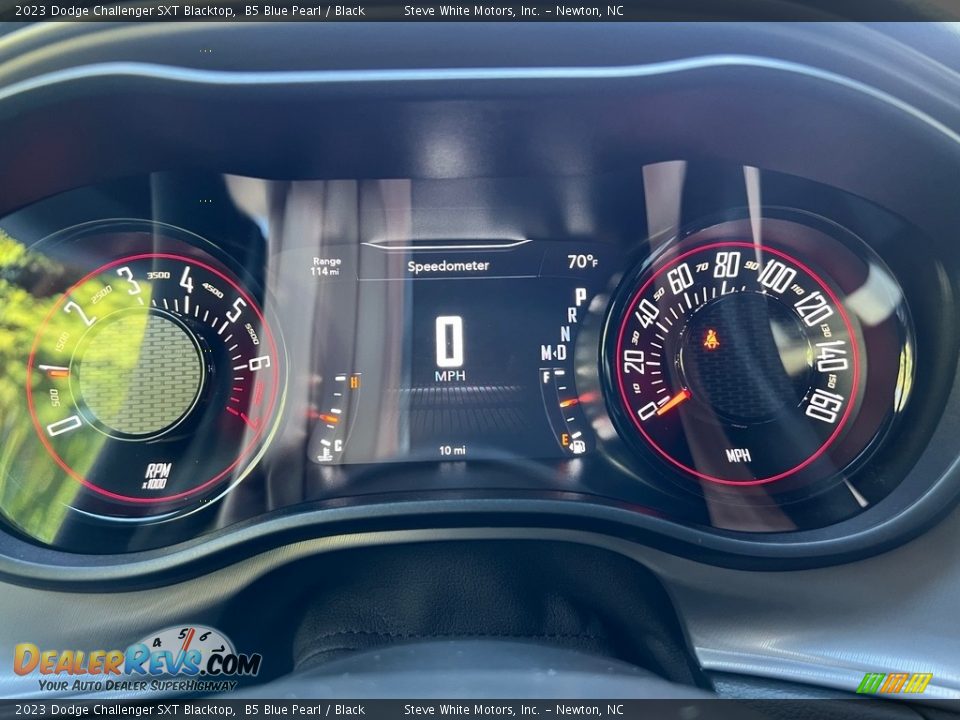Open the DealerRevs.com logo link
This screenshot has height=720, width=960.
(138, 660)
